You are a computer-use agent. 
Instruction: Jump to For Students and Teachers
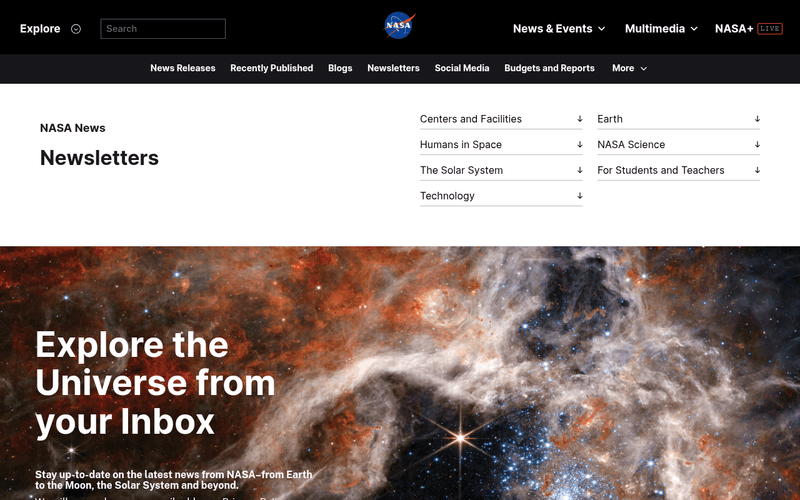pyautogui.click(x=679, y=170)
